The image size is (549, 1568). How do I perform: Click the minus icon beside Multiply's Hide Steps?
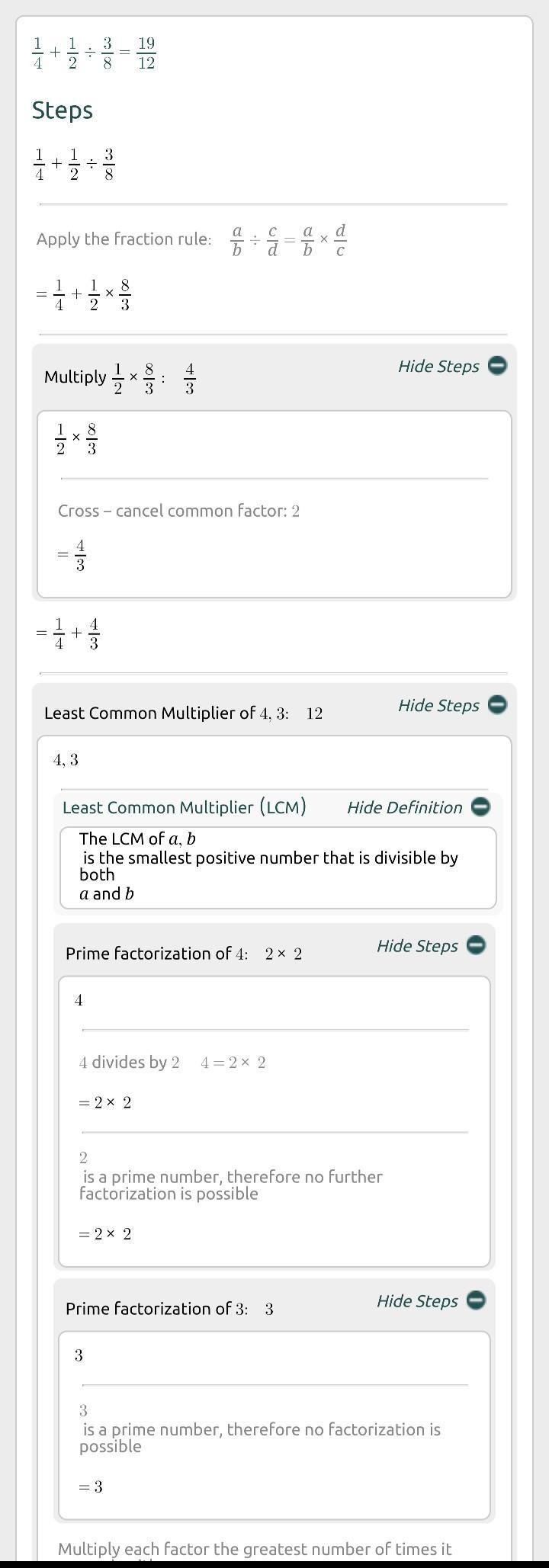click(x=497, y=366)
